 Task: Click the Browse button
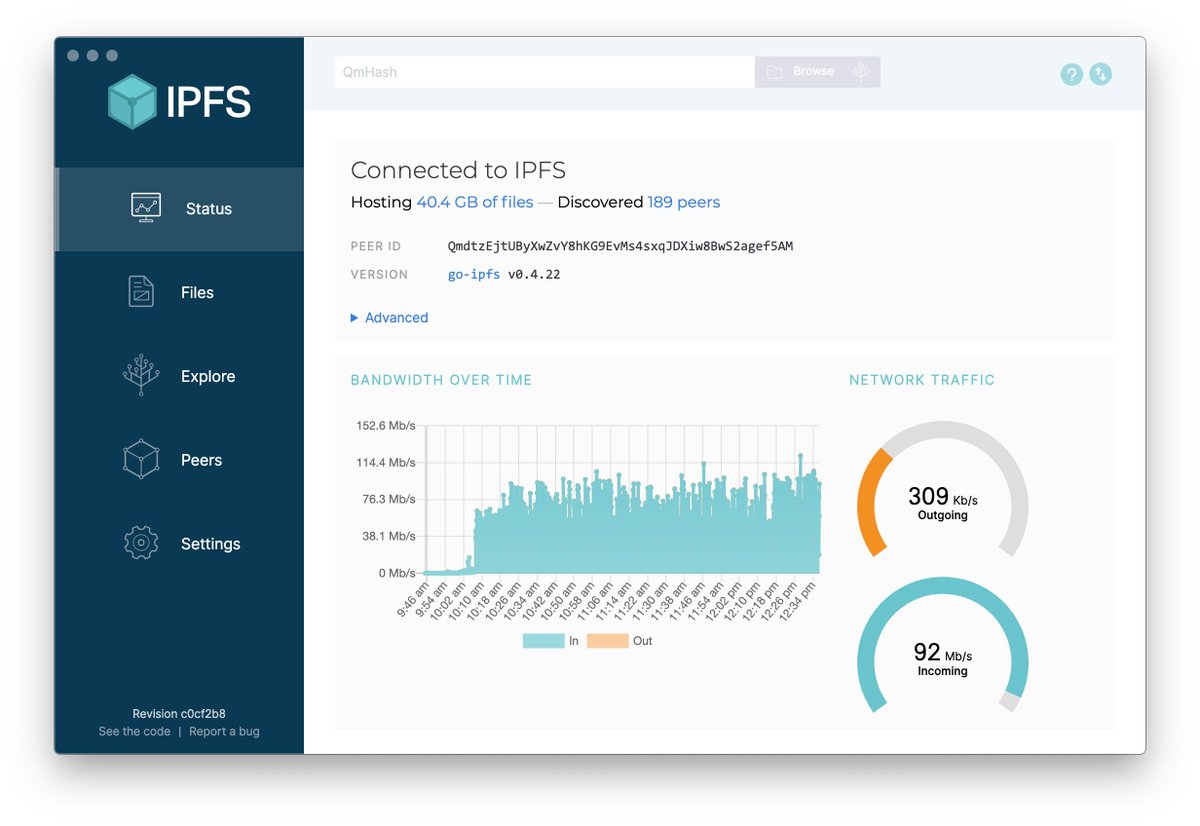coord(818,72)
